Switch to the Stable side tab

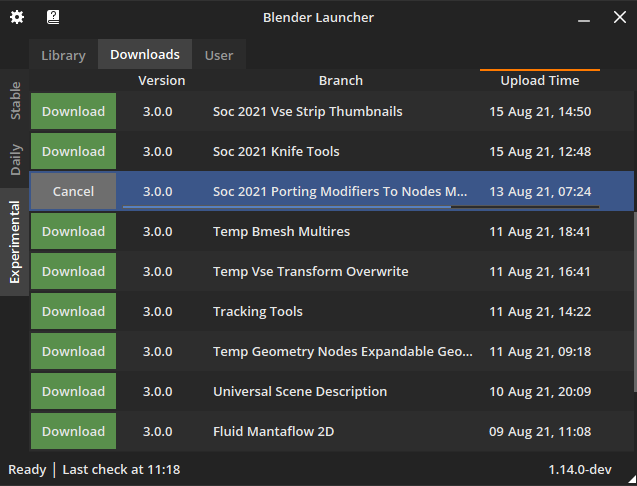15,100
